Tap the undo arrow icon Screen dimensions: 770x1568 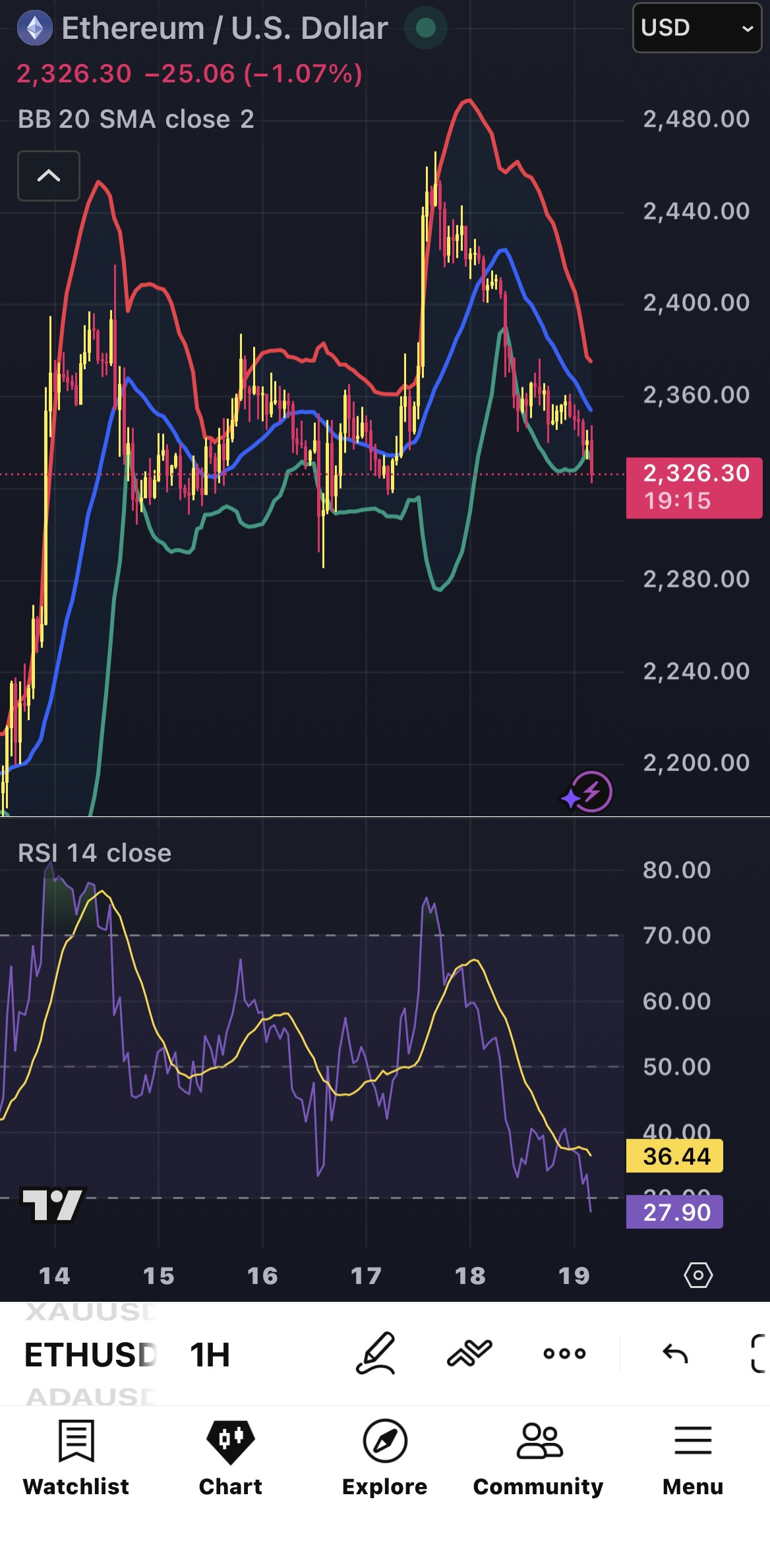click(675, 1354)
